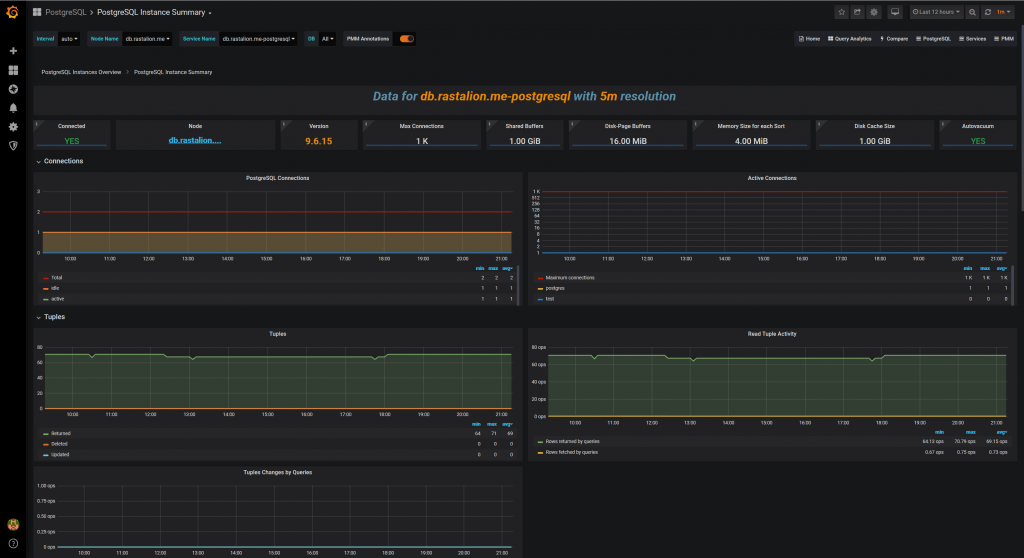Open the Last 12 hours time picker
1024x558 pixels.
pos(937,12)
